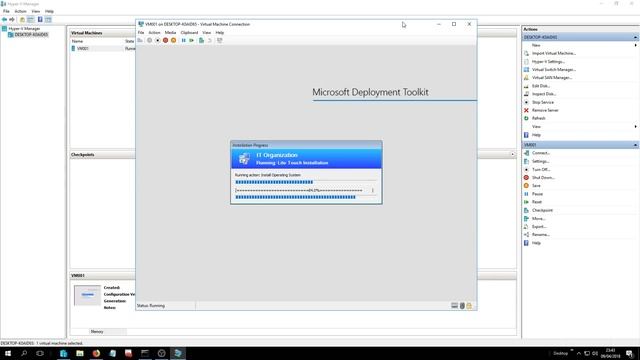Collapse the VM001 actions section
This screenshot has width=640, height=360.
coord(635,145)
